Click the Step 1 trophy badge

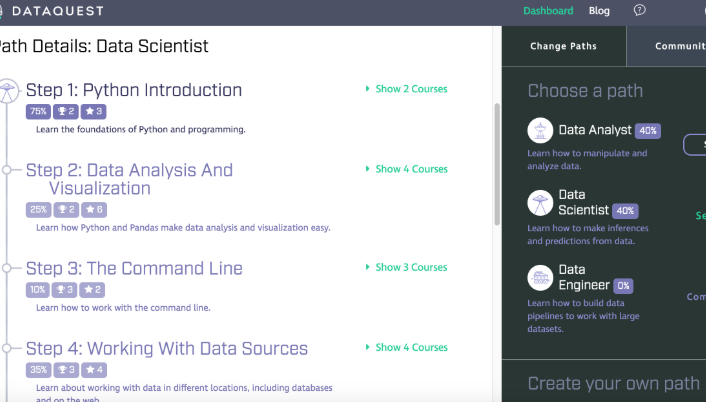pos(66,111)
